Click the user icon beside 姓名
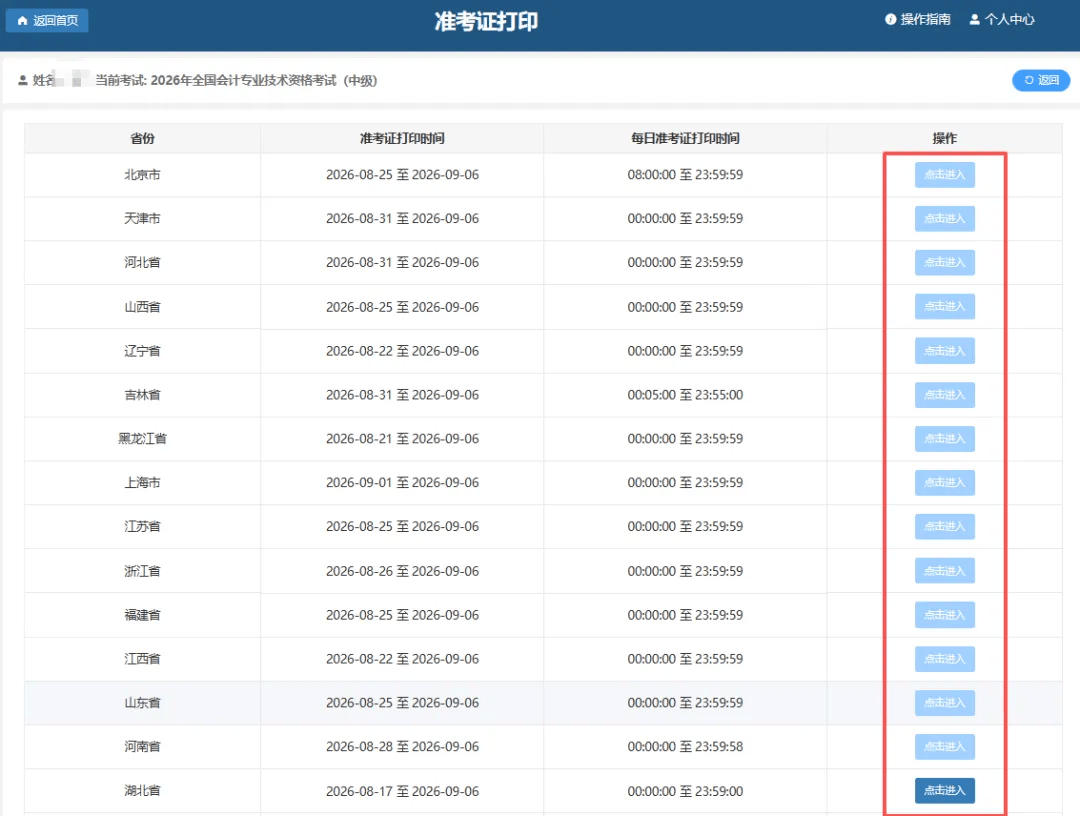This screenshot has width=1080, height=816. pos(23,81)
